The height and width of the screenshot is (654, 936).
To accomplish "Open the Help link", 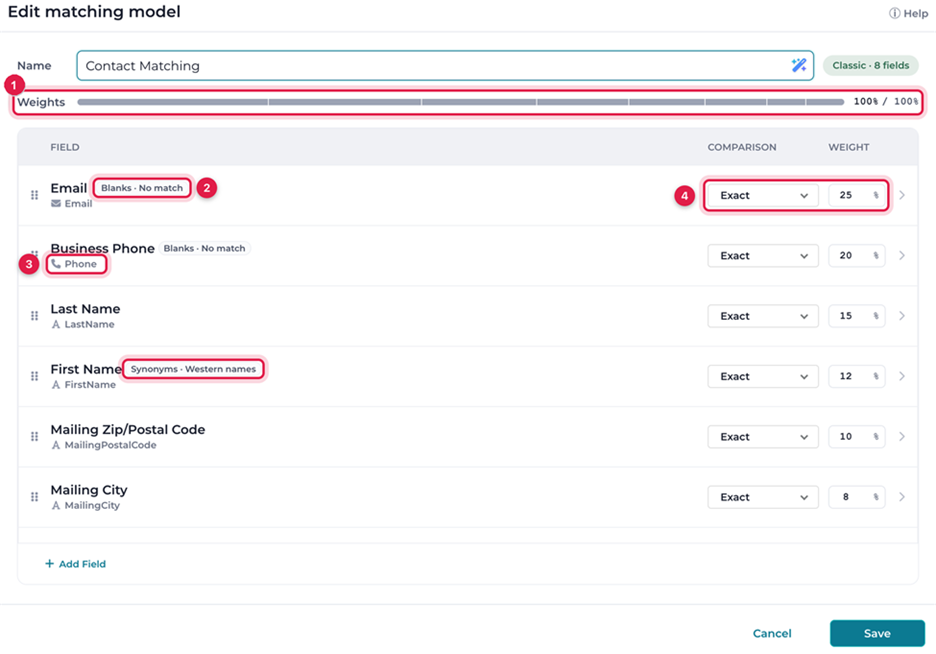I will (x=909, y=13).
